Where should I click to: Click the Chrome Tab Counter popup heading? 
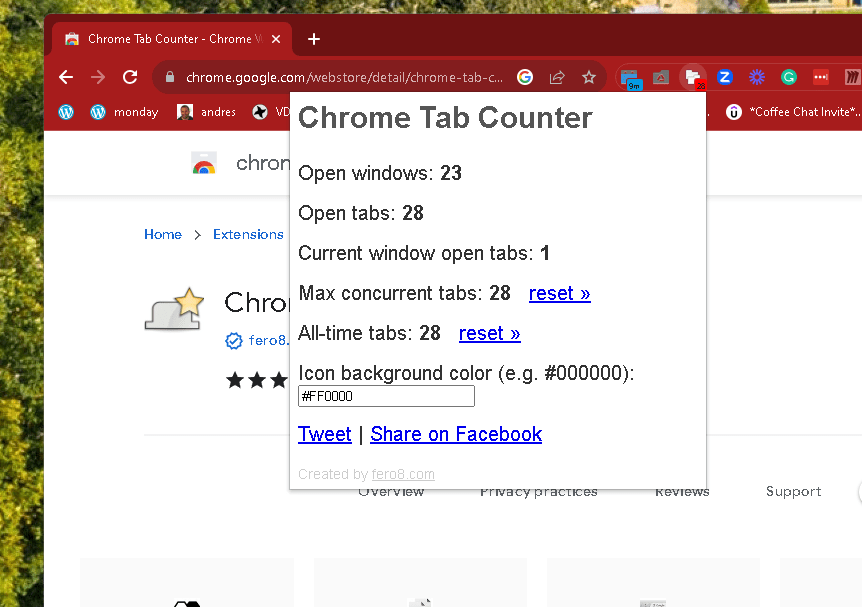pyautogui.click(x=445, y=118)
